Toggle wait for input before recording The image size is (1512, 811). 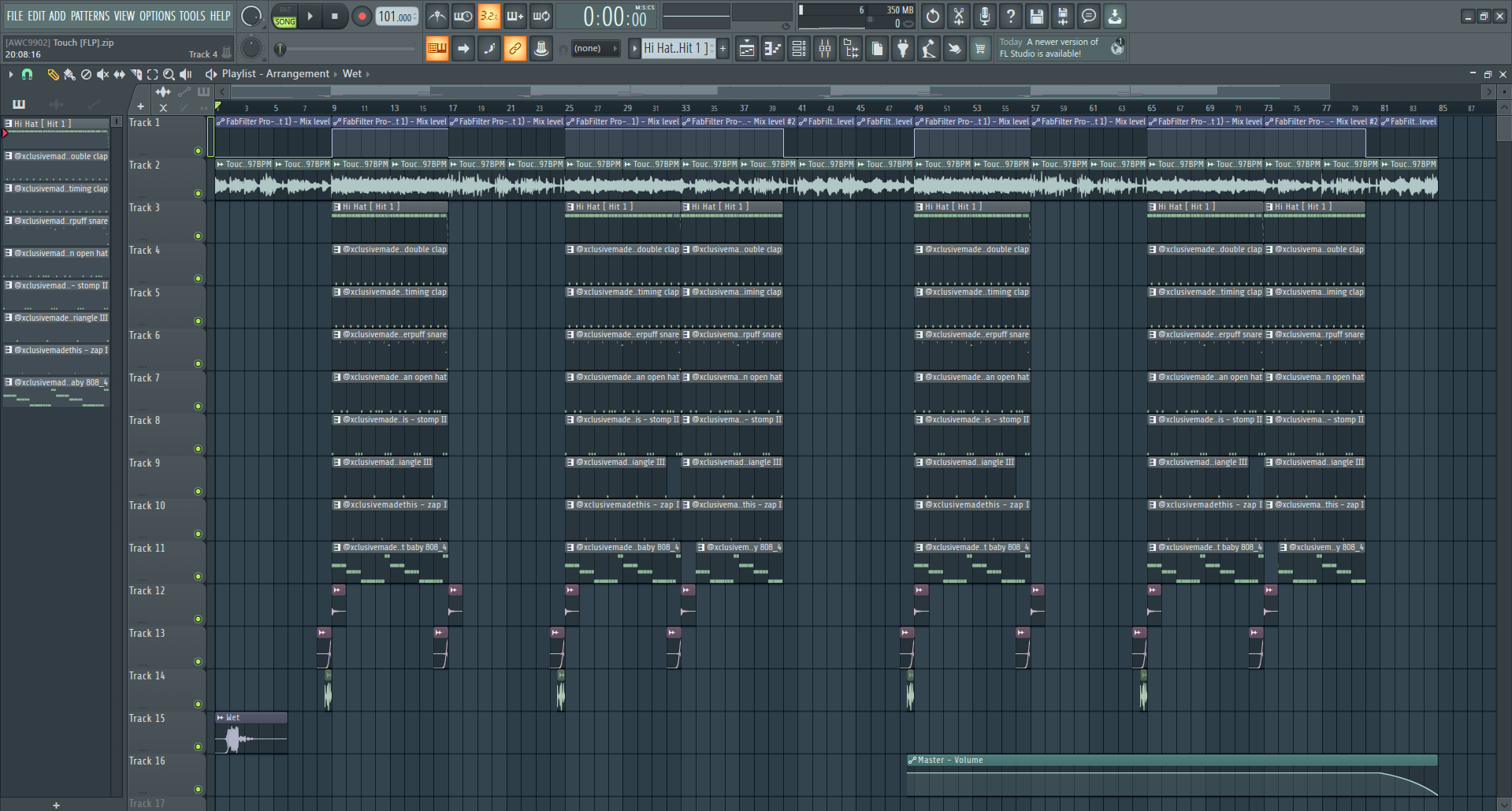[463, 16]
